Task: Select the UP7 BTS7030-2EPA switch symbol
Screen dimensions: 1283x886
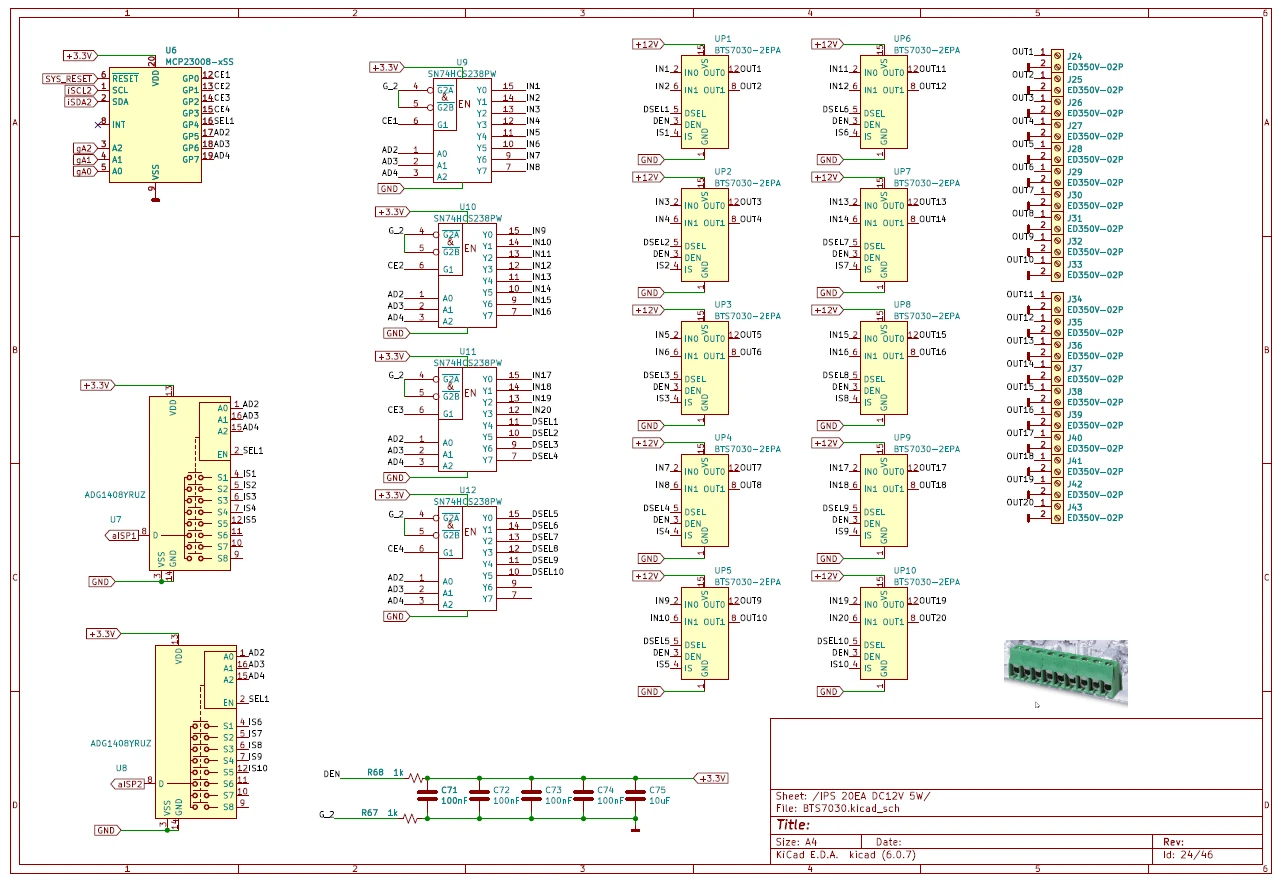Action: click(x=885, y=235)
